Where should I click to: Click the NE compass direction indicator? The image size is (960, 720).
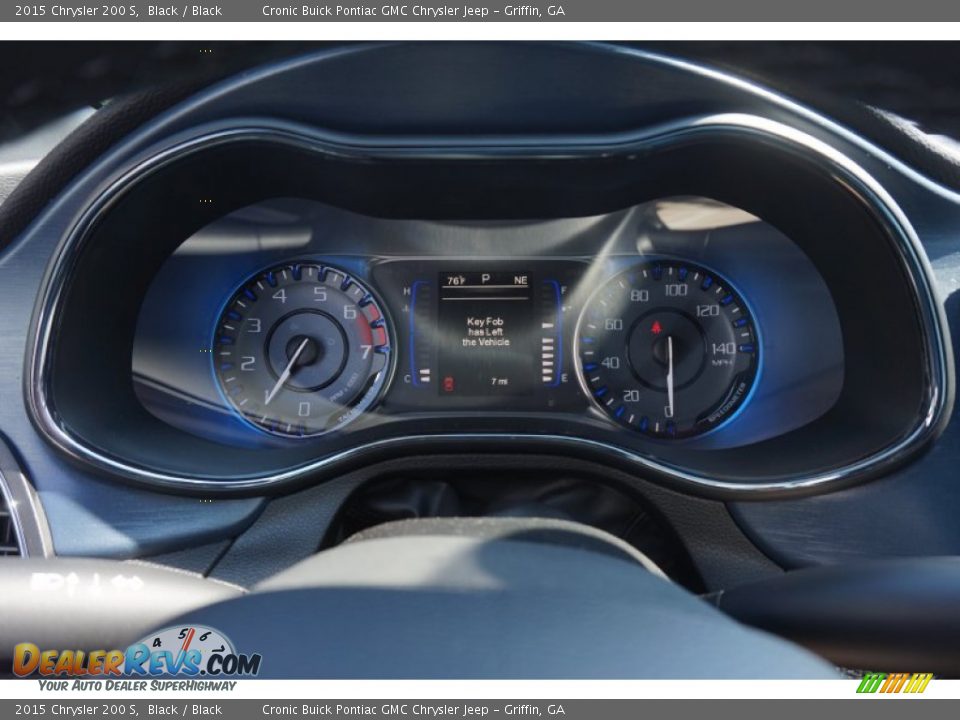(x=519, y=278)
